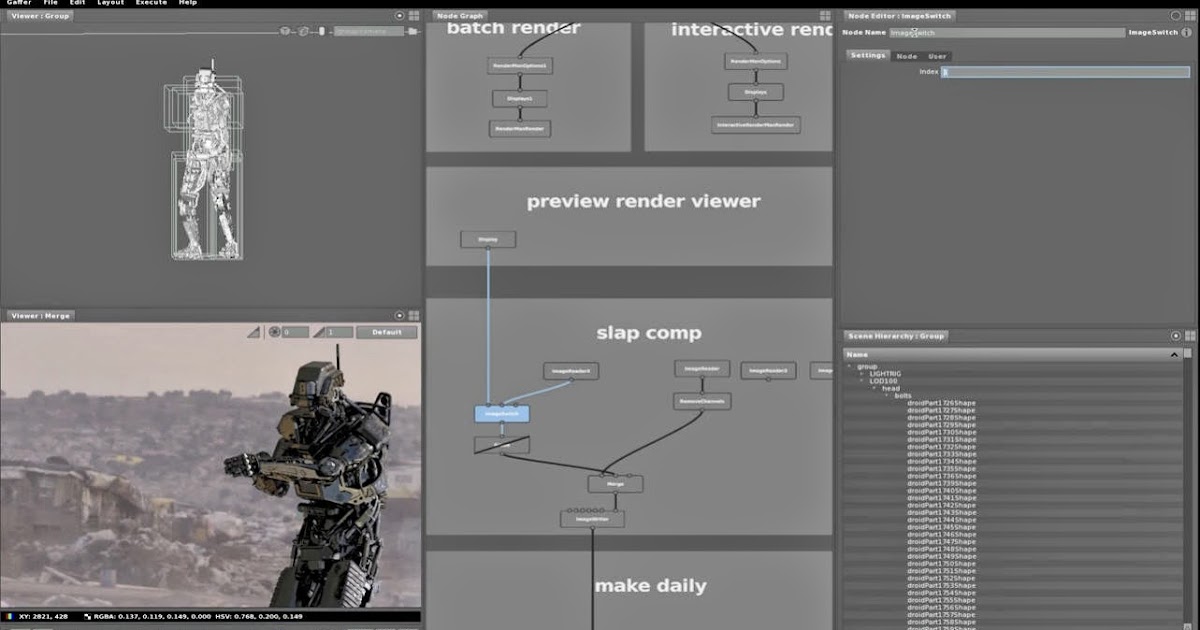Toggle the channel display triangle in Merge viewer

coord(255,331)
